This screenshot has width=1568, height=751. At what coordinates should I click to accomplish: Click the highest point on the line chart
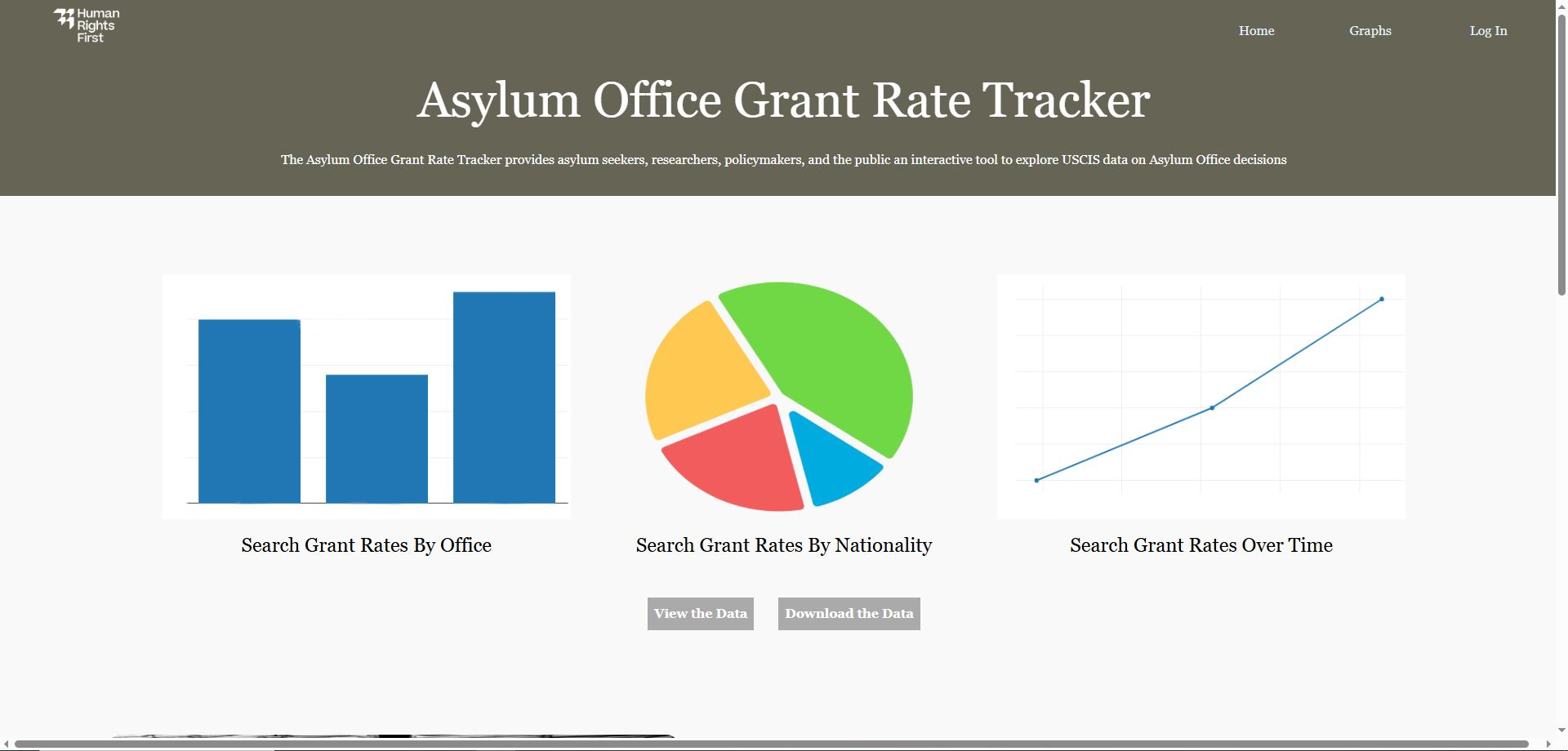(1382, 300)
